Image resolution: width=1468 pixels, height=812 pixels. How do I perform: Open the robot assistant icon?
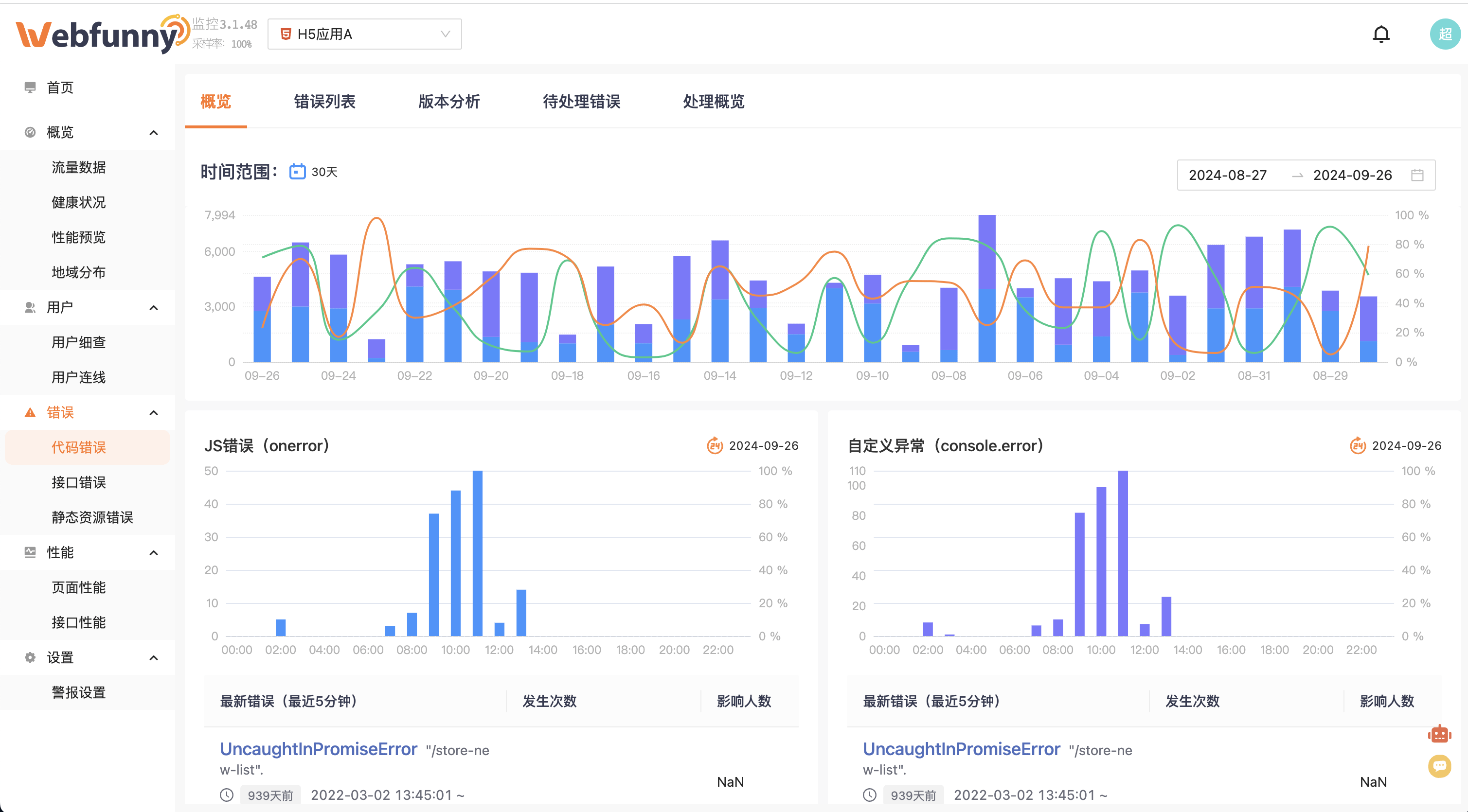(1439, 734)
